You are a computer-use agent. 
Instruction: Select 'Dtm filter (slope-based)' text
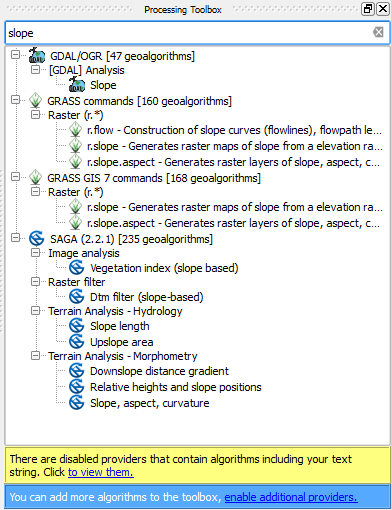[x=147, y=297]
